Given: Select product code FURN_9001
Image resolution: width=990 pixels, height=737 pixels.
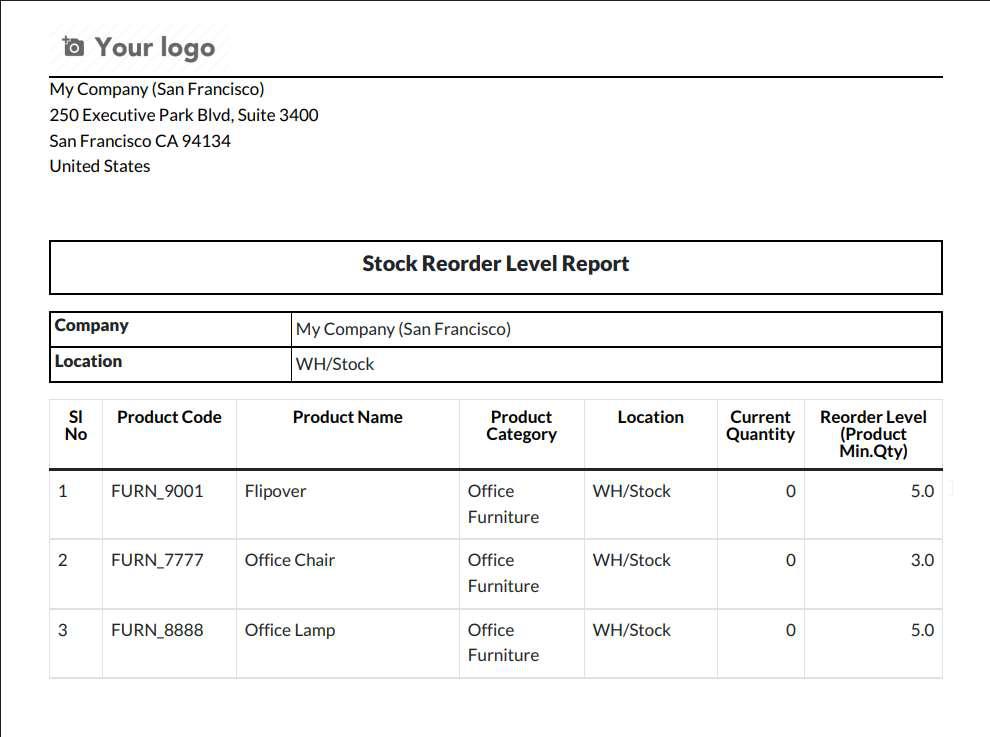Looking at the screenshot, I should click(157, 491).
